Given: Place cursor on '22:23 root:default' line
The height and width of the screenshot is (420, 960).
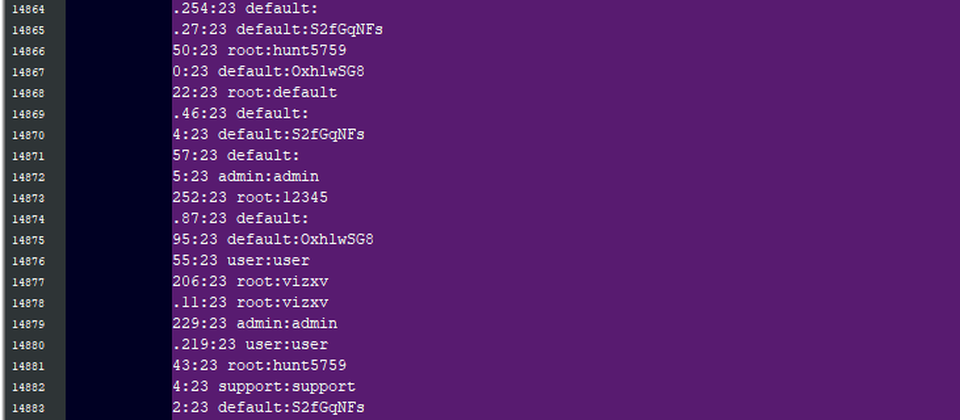Looking at the screenshot, I should [255, 92].
